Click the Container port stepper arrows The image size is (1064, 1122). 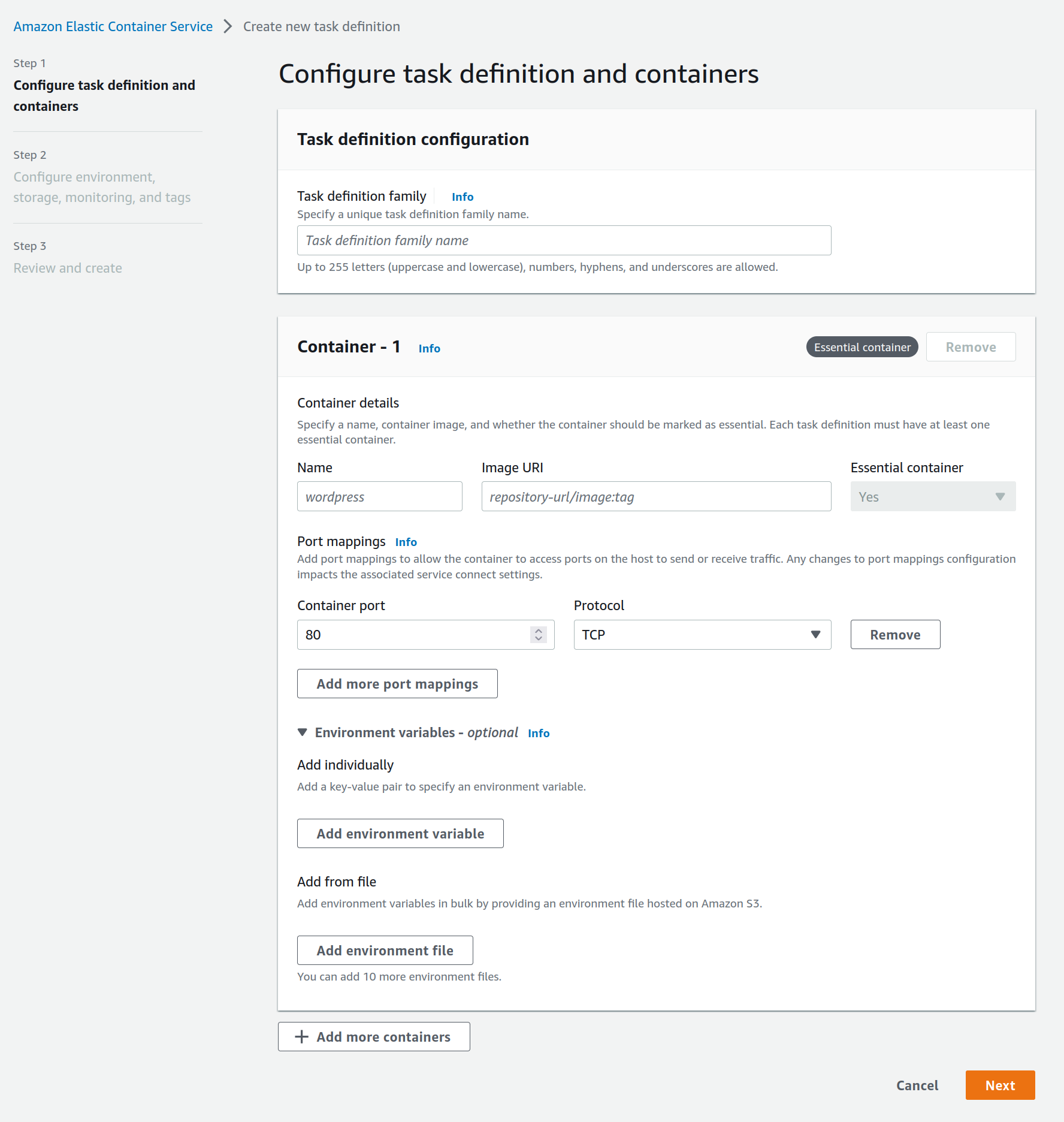click(x=539, y=635)
